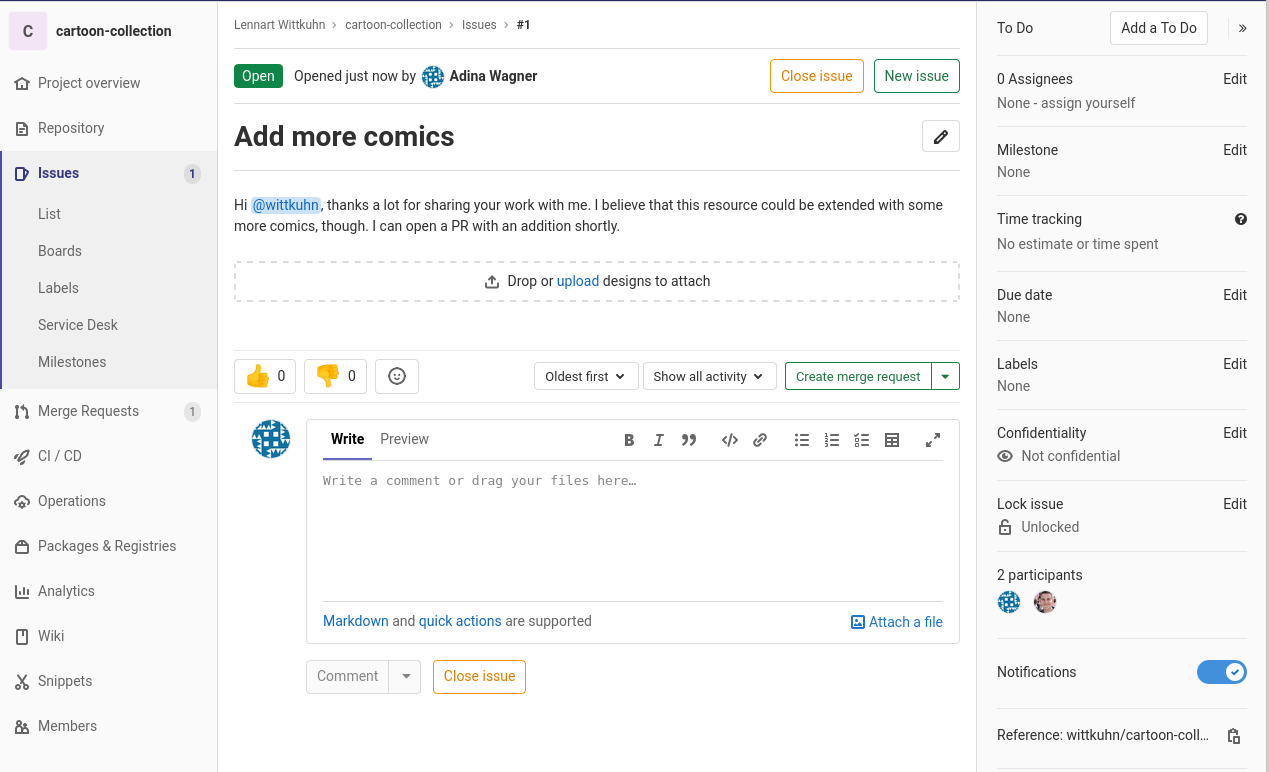Collapse the right sidebar

(1242, 28)
